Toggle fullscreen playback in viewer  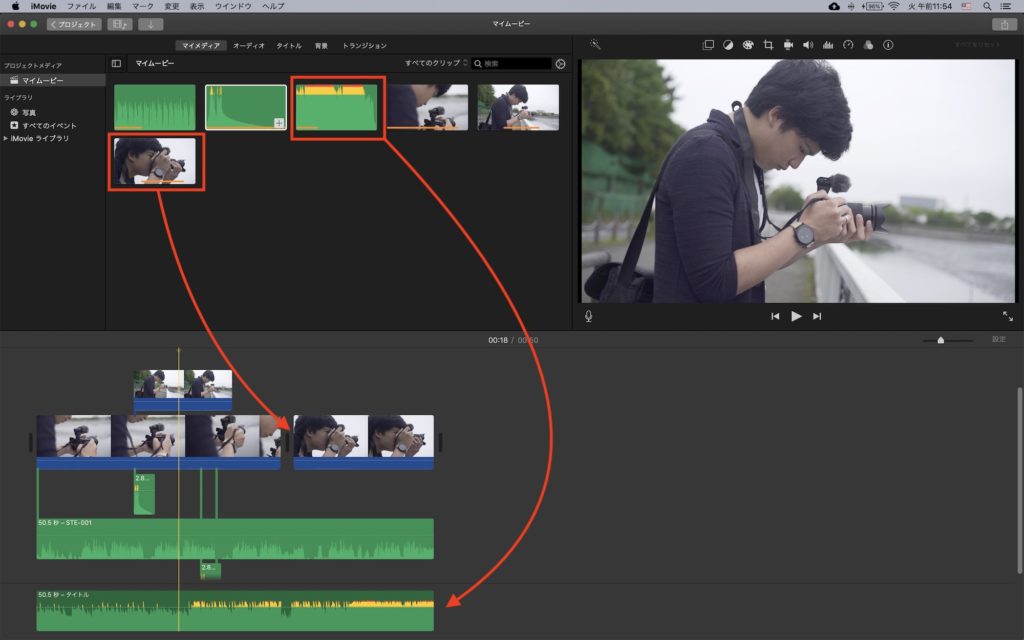(1007, 316)
